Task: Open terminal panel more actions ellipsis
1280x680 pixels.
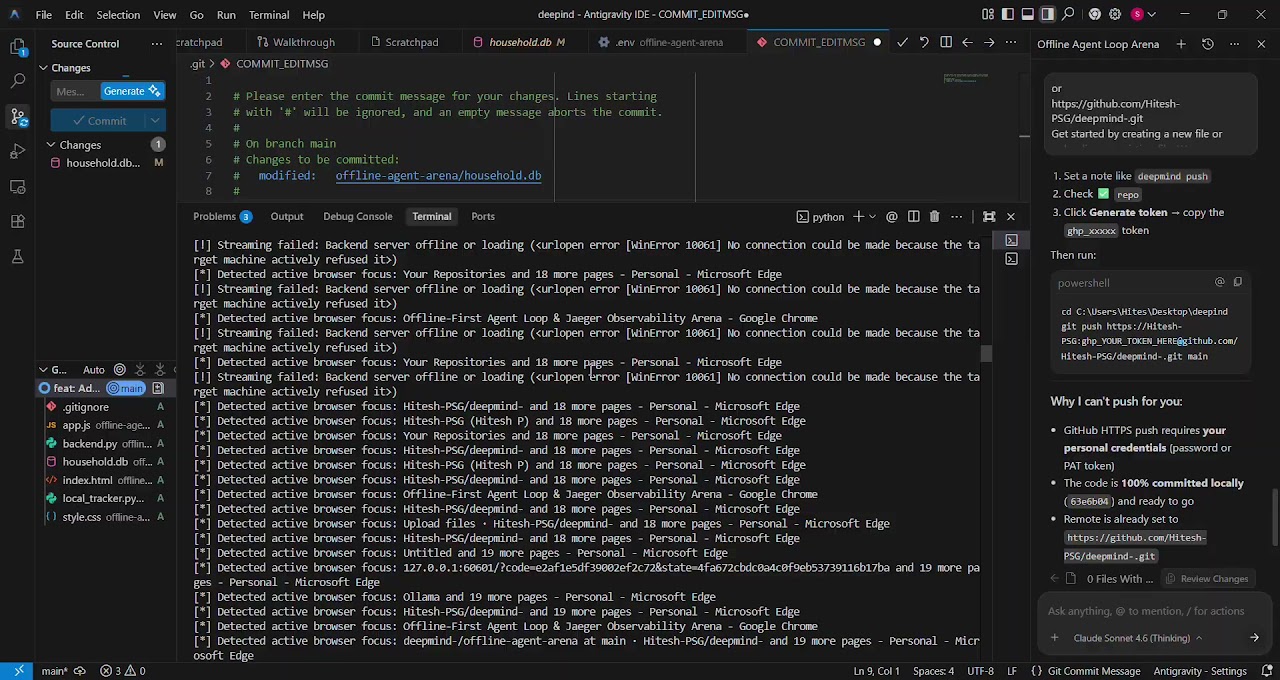Action: click(957, 216)
